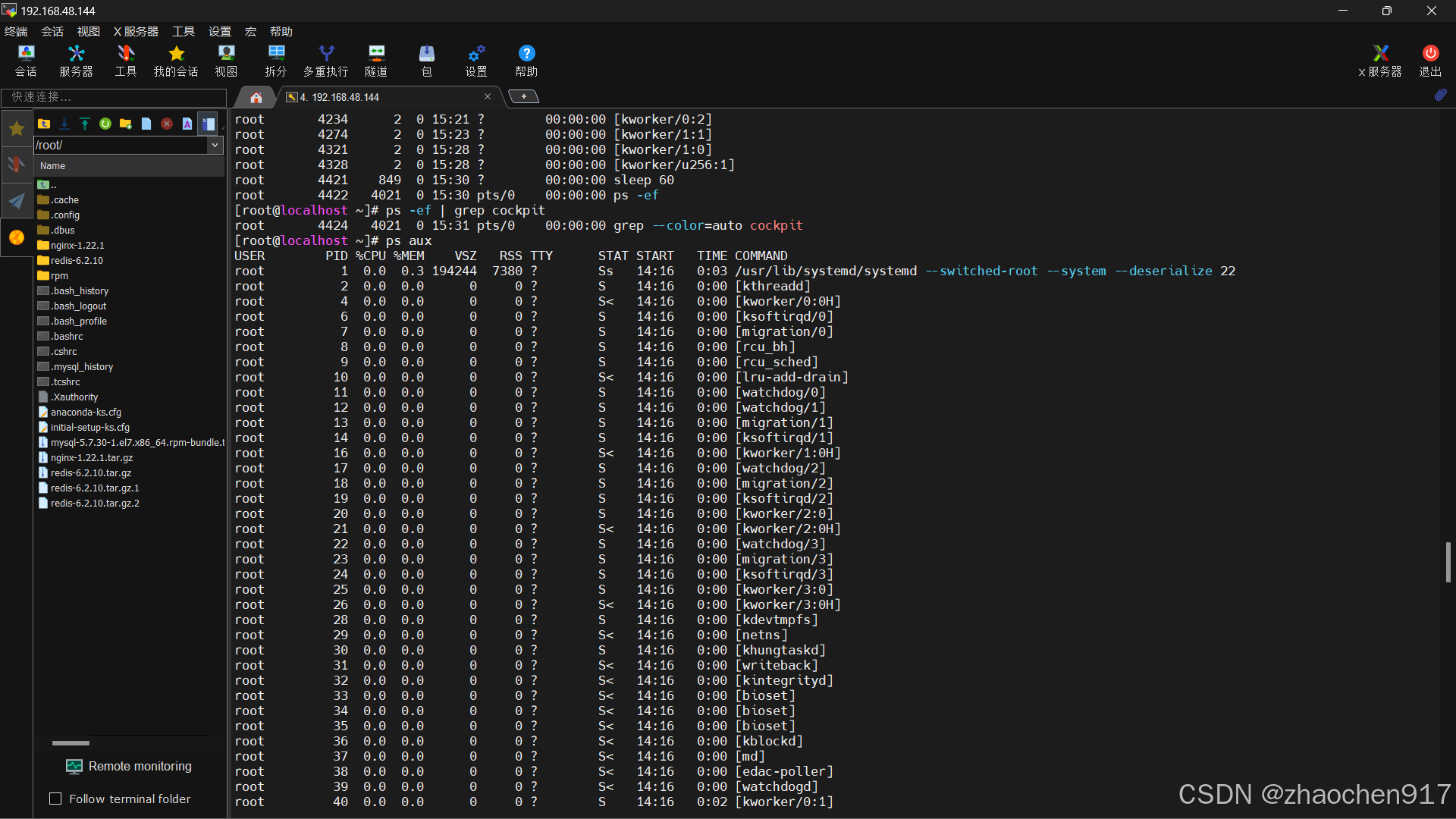Toggle the sidebar split view icon
Image resolution: width=1456 pixels, height=819 pixels.
(208, 124)
